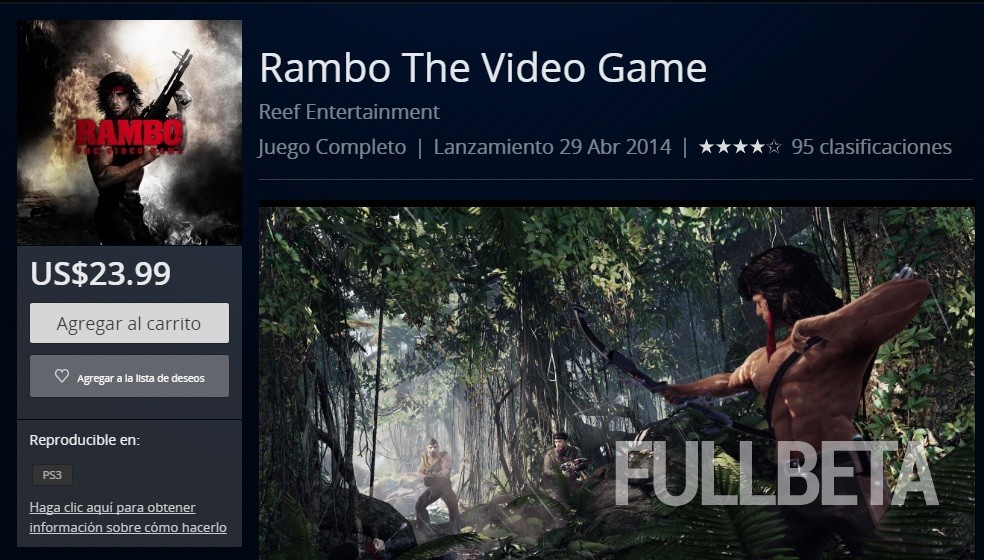Open the Reef Entertainment publisher link
The height and width of the screenshot is (560, 984).
349,112
